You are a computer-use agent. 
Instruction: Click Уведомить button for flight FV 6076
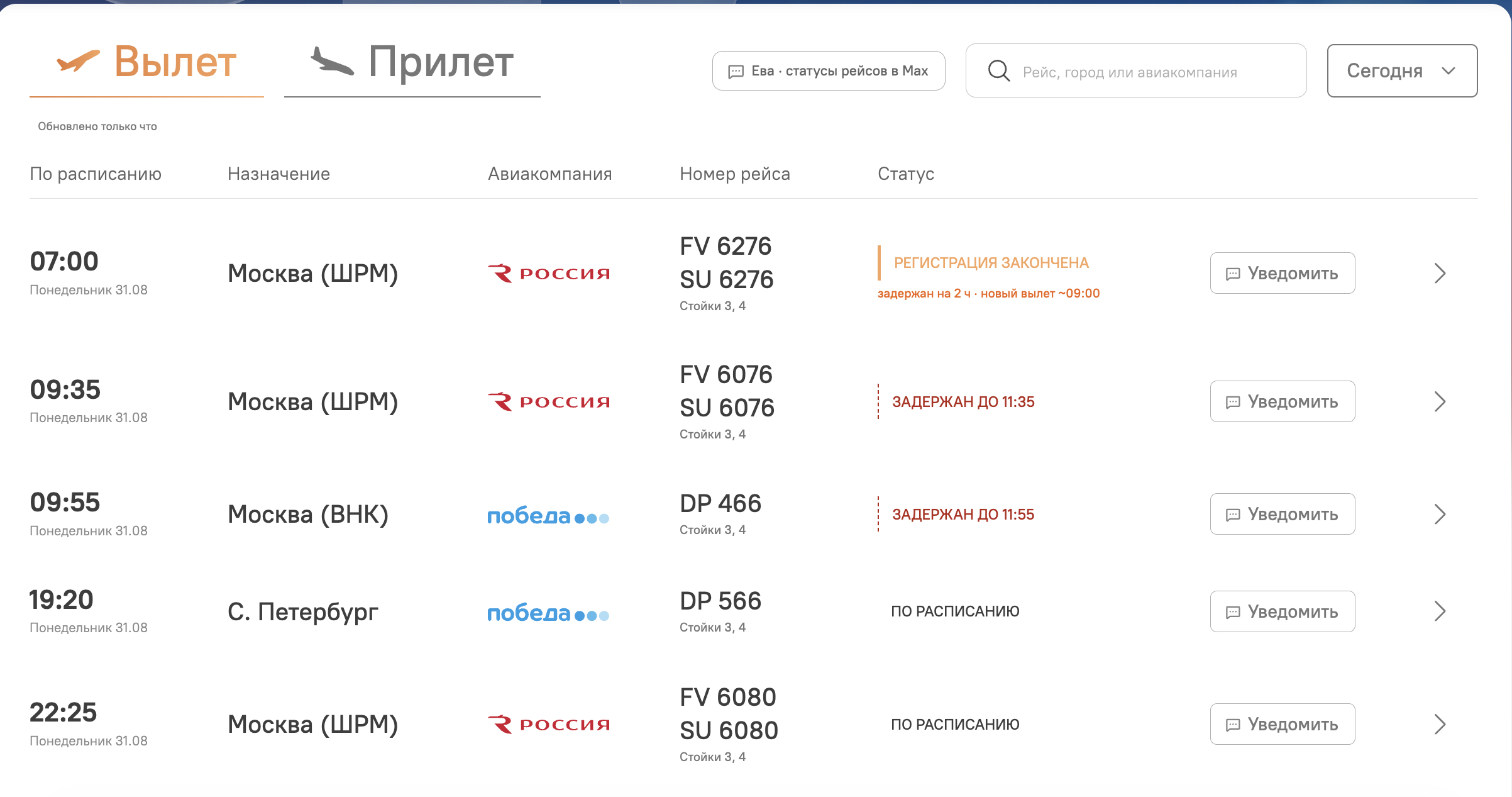pos(1283,401)
